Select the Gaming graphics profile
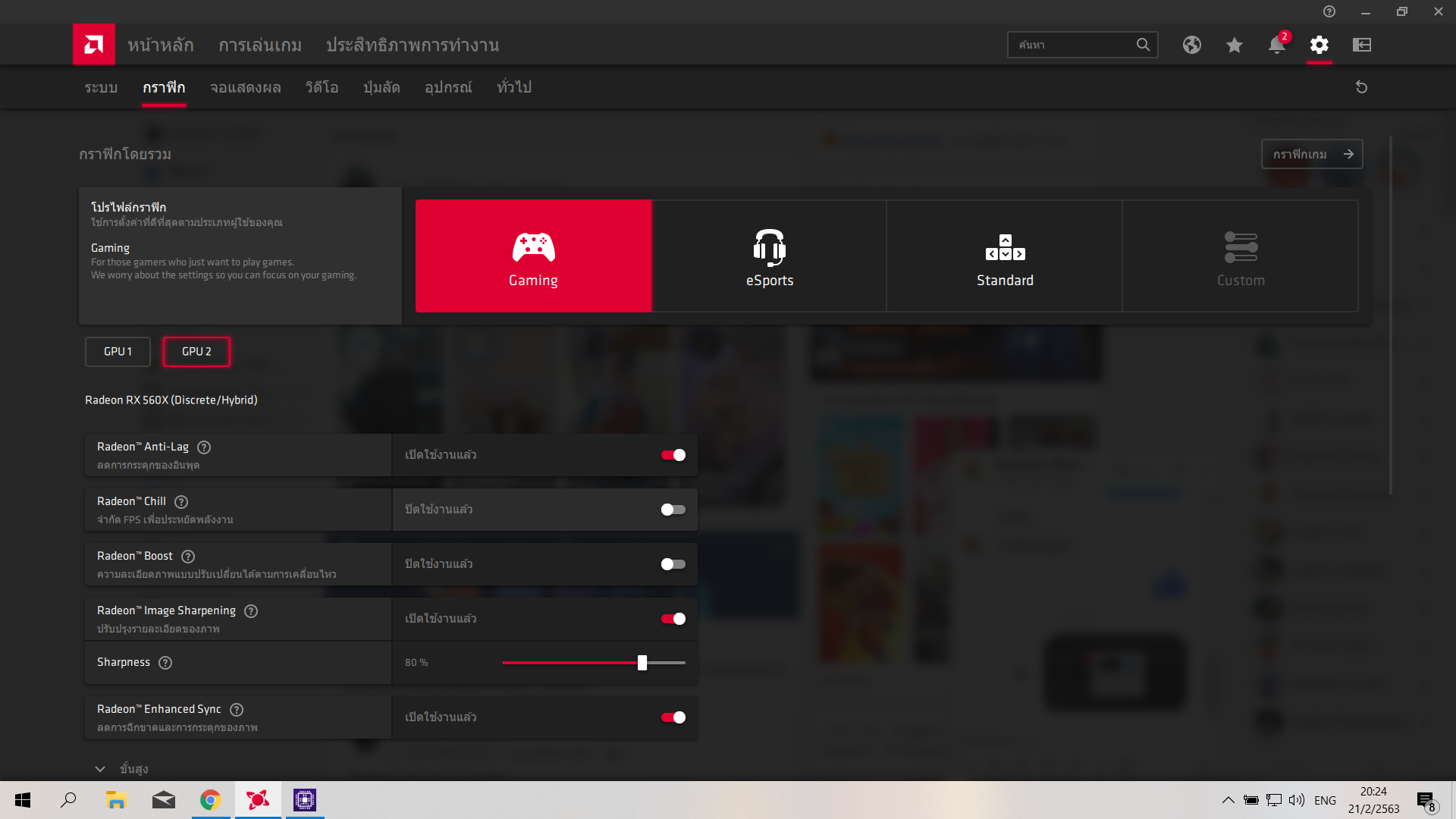The image size is (1456, 819). click(533, 256)
